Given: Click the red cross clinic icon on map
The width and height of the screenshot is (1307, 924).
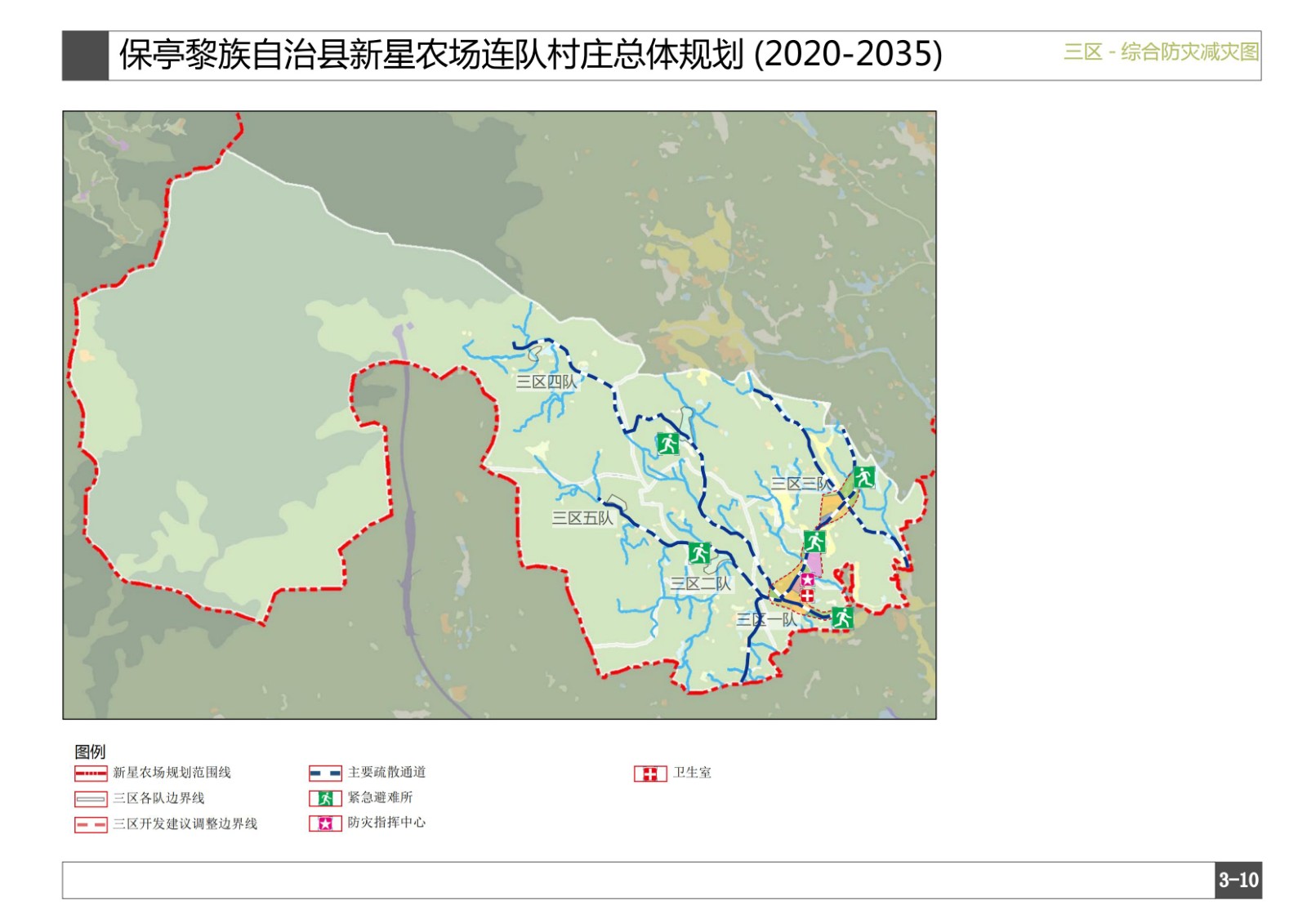Looking at the screenshot, I should [807, 595].
